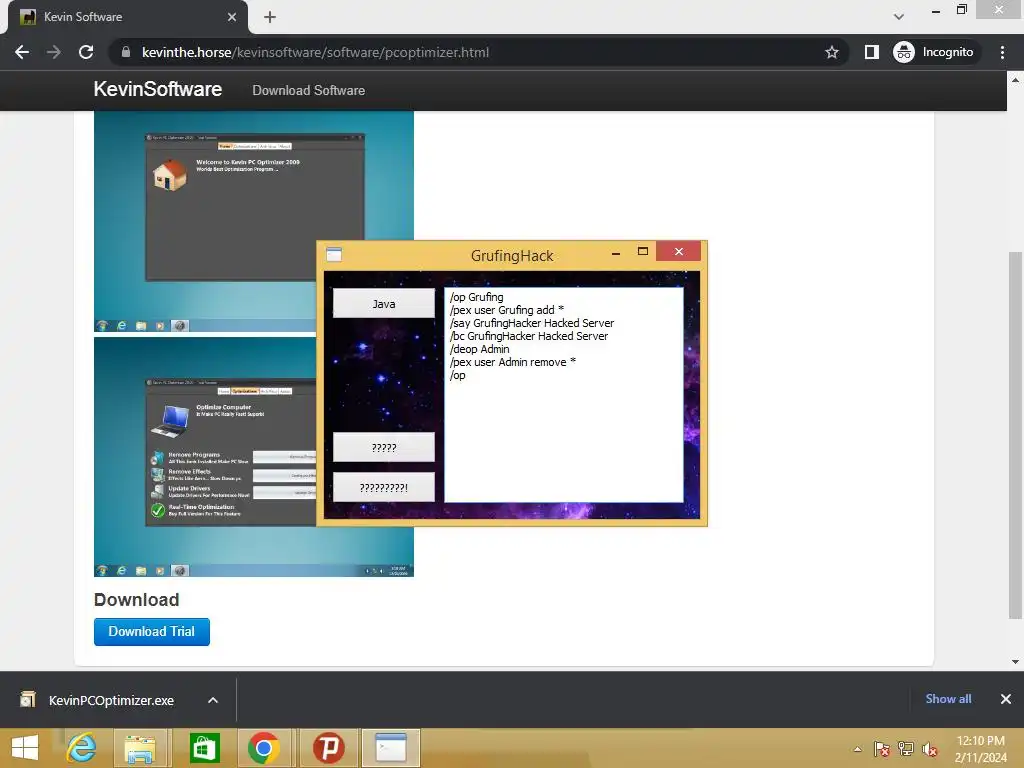Click Show all downloads
Screen dimensions: 1024x768
click(948, 699)
